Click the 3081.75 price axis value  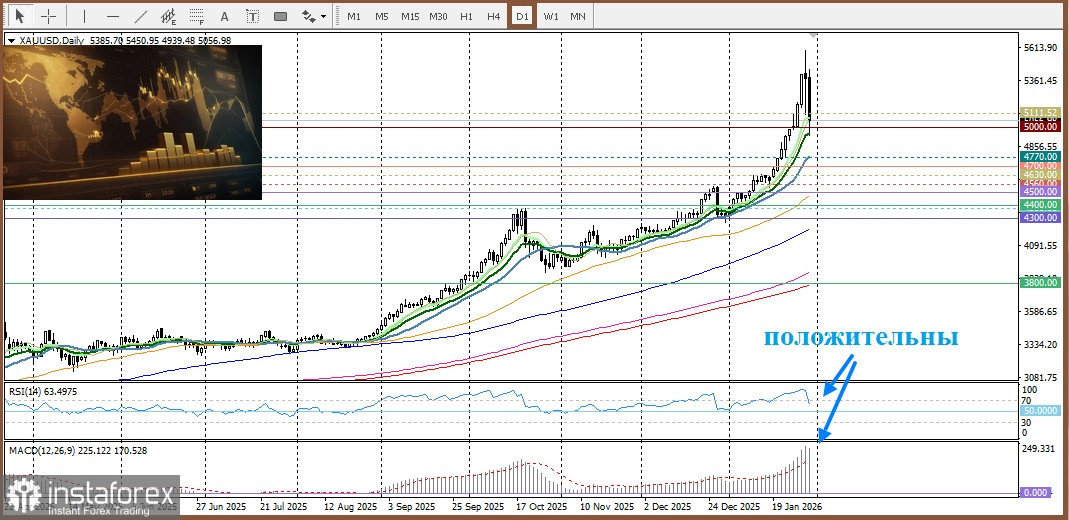coord(1040,377)
